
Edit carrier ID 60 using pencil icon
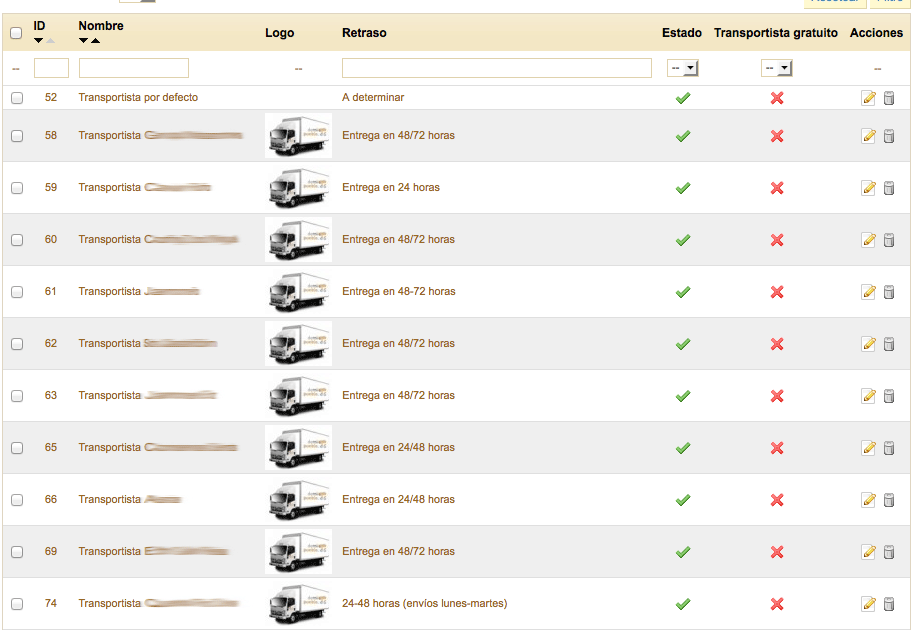[868, 240]
